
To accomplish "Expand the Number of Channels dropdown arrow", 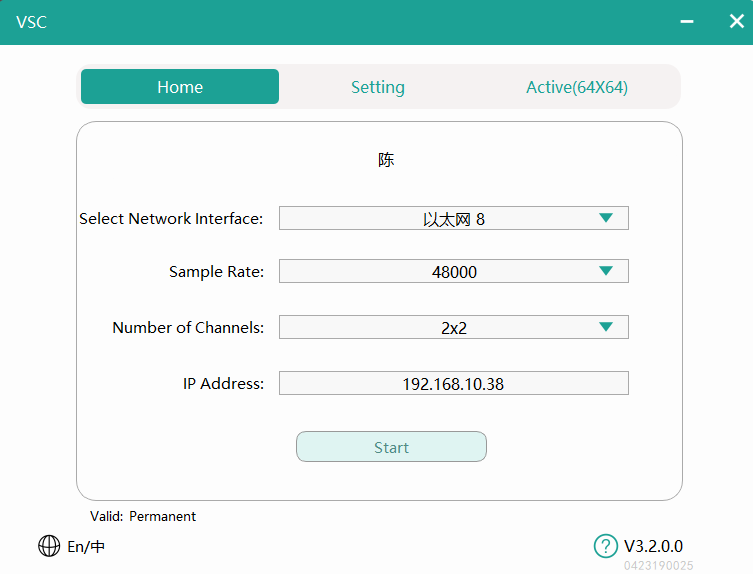I will 606,327.
